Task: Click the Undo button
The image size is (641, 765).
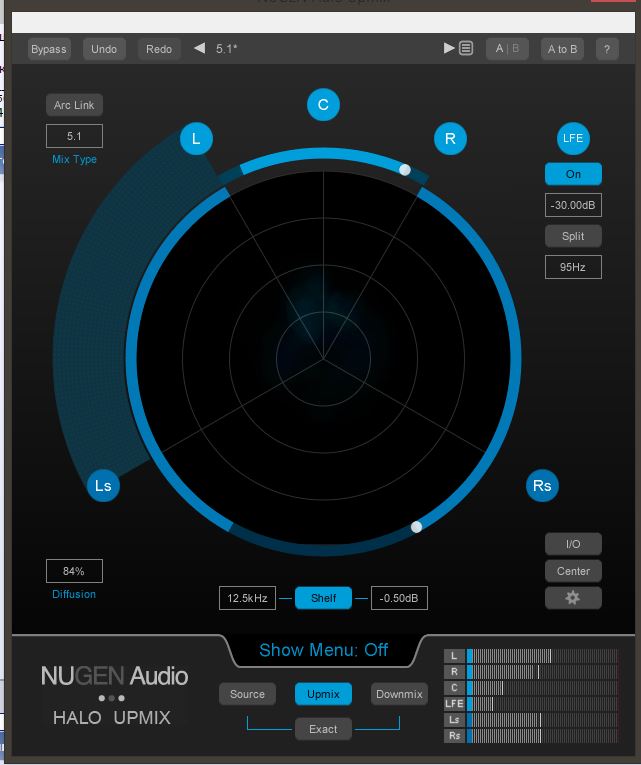Action: coord(104,49)
